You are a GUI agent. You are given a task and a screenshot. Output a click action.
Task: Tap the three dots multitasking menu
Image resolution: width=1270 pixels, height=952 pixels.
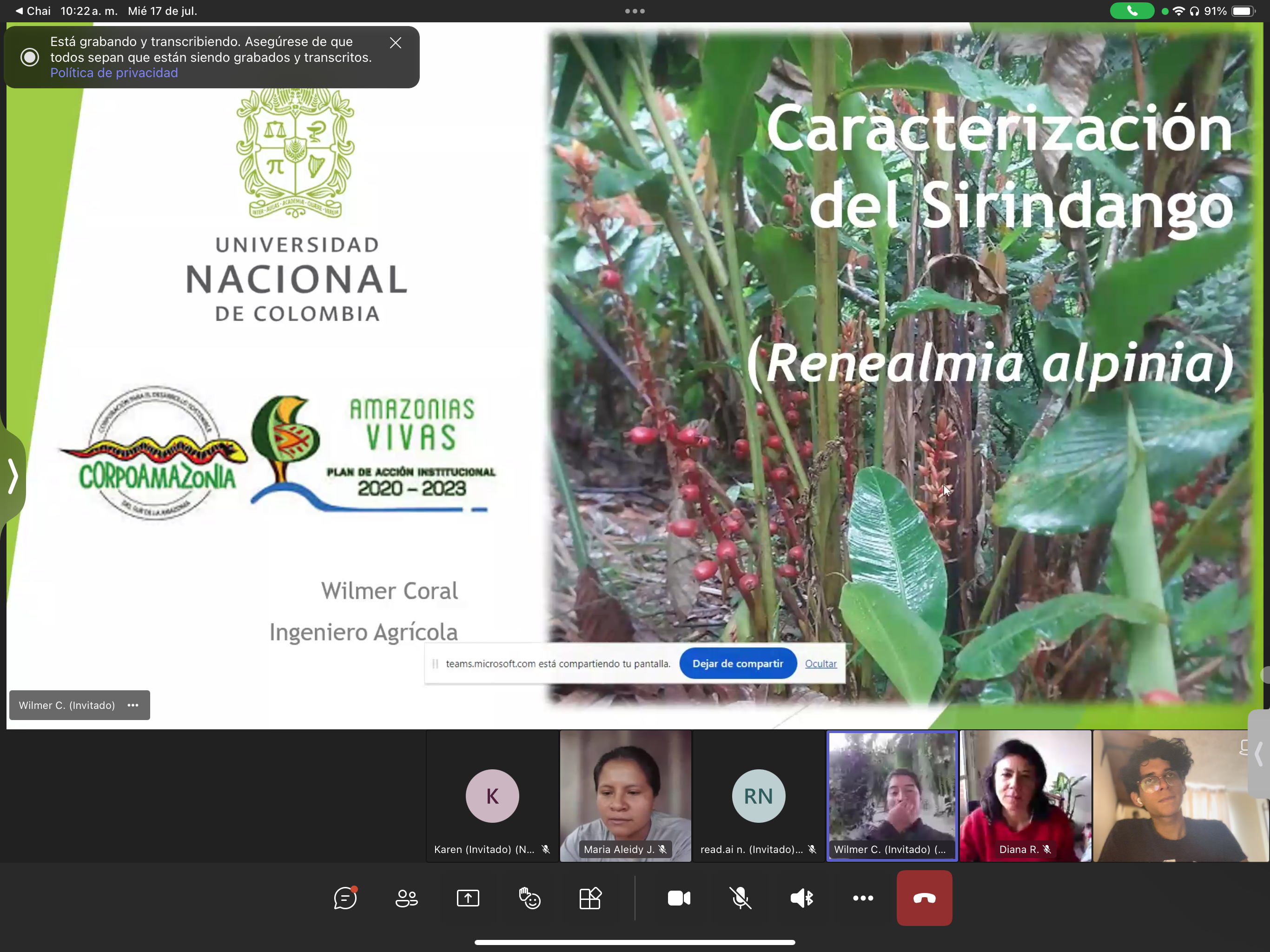click(x=635, y=11)
